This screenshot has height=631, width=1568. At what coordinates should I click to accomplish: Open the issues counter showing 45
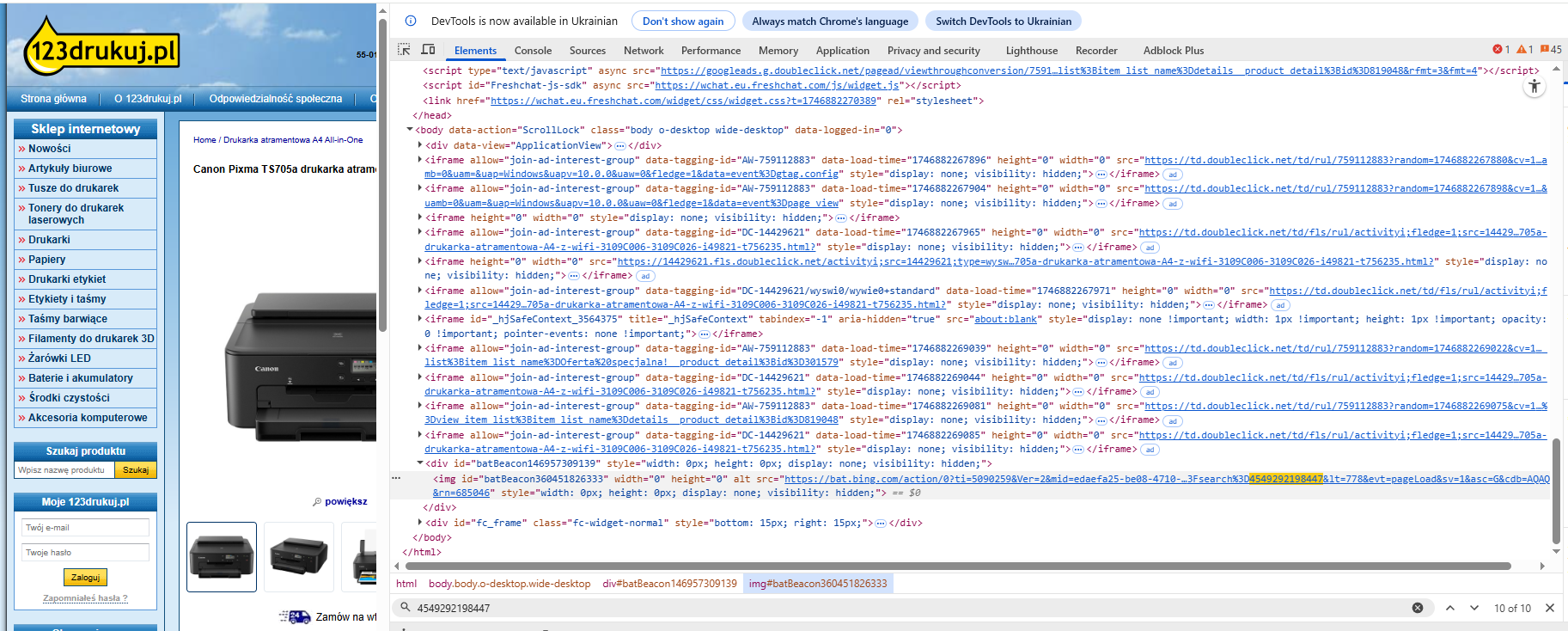pos(1552,50)
